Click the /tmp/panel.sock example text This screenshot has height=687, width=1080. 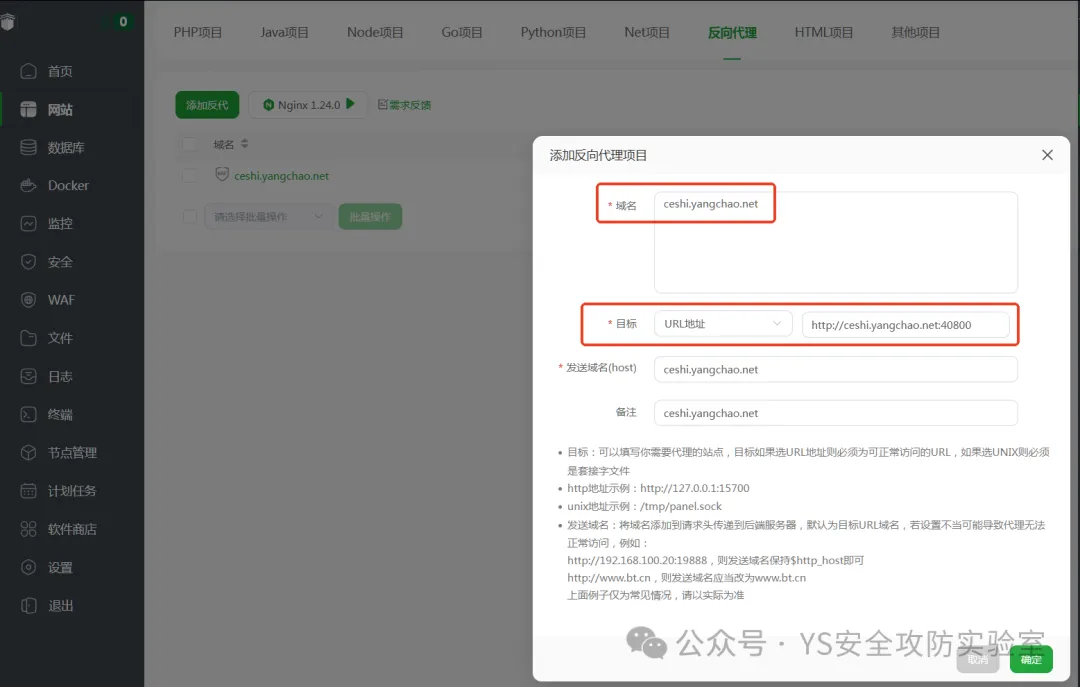tap(681, 506)
